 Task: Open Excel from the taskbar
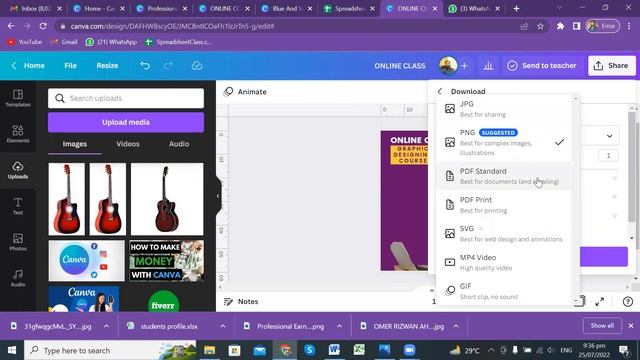(x=359, y=350)
